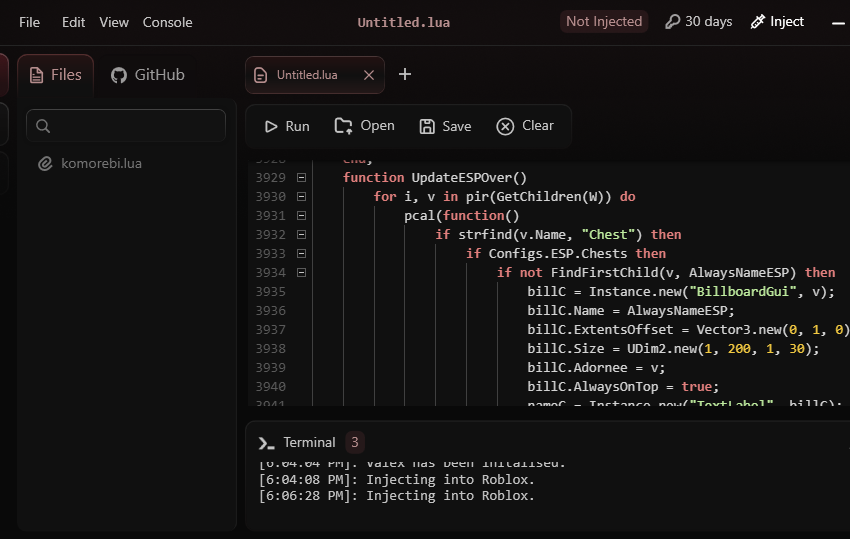This screenshot has height=539, width=850.
Task: Collapse the fold at line 3934
Action: [301, 273]
